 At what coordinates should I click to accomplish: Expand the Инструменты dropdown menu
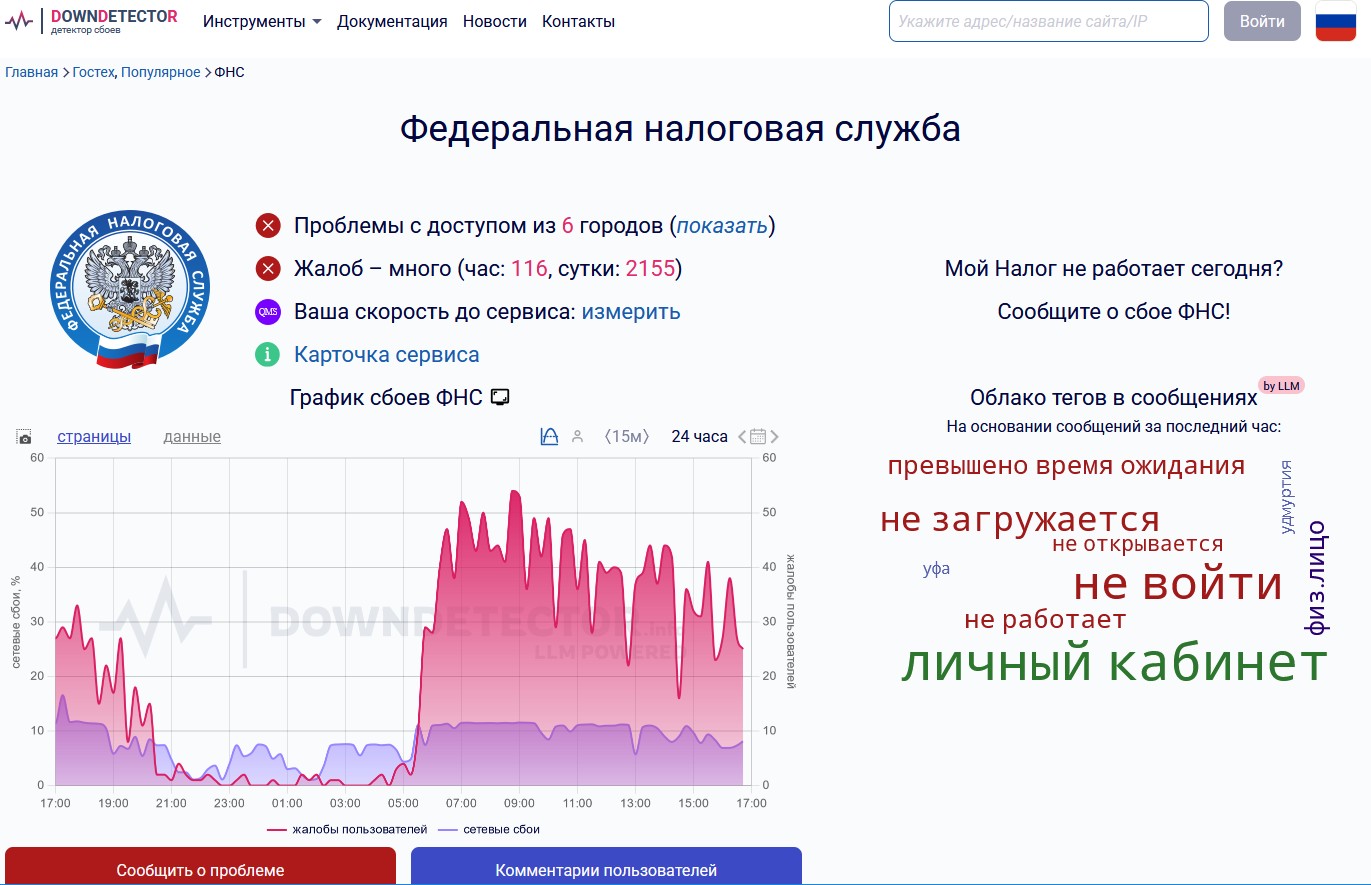point(262,21)
